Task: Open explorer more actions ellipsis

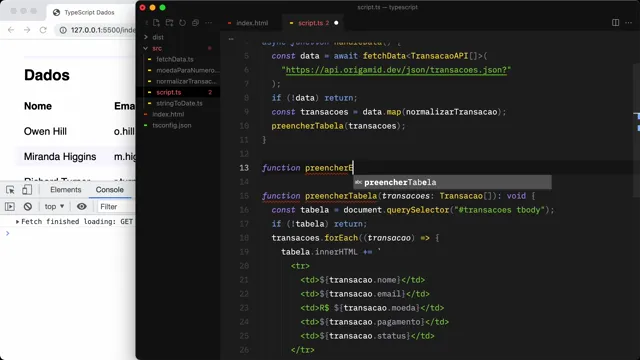Action: click(209, 23)
